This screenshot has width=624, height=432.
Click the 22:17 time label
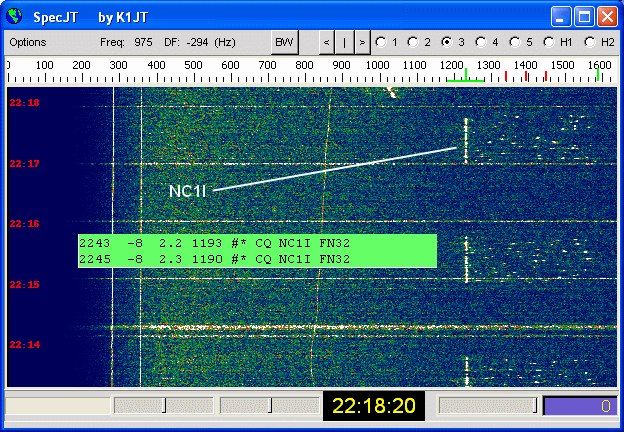click(25, 163)
